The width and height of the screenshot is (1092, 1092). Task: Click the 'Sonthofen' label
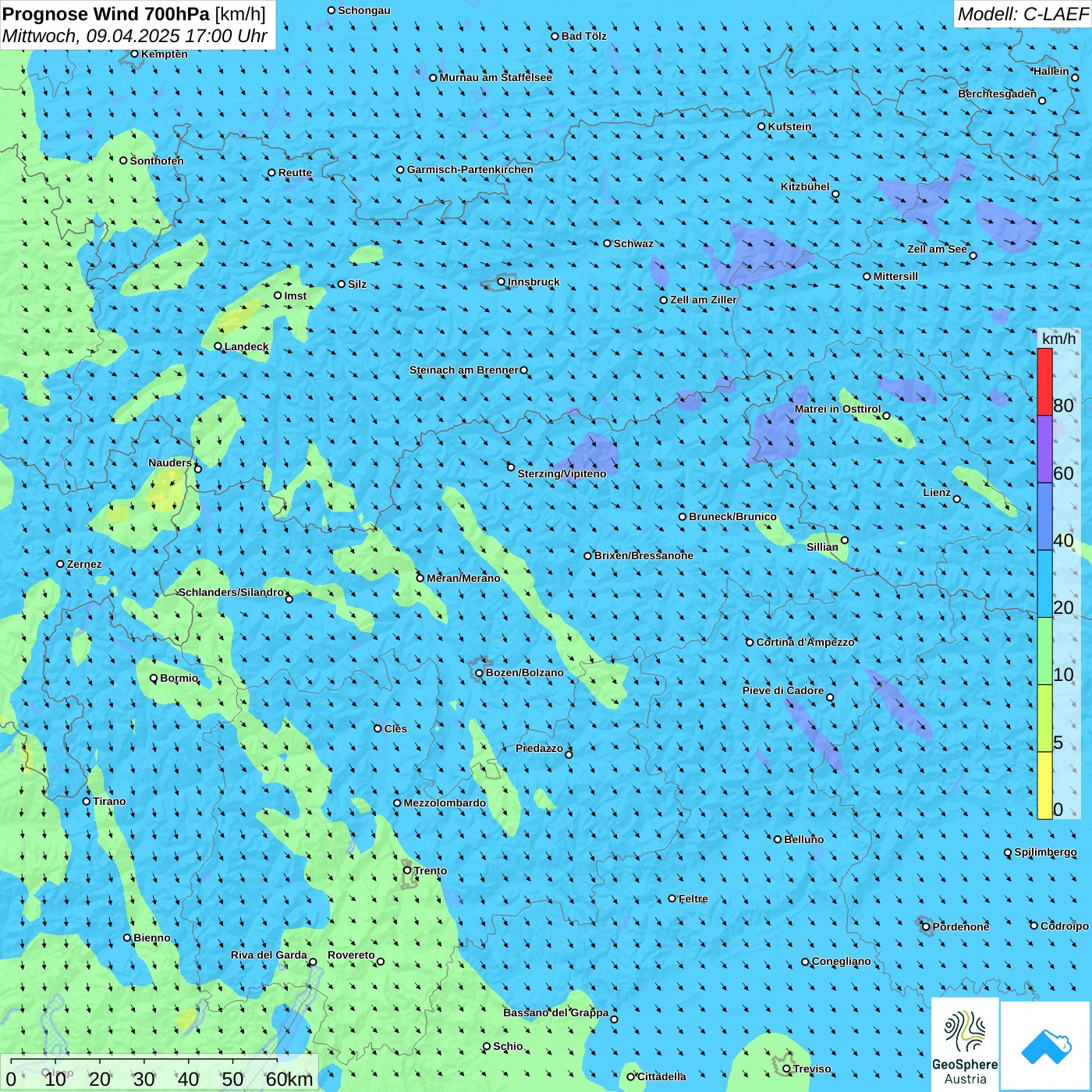(157, 161)
